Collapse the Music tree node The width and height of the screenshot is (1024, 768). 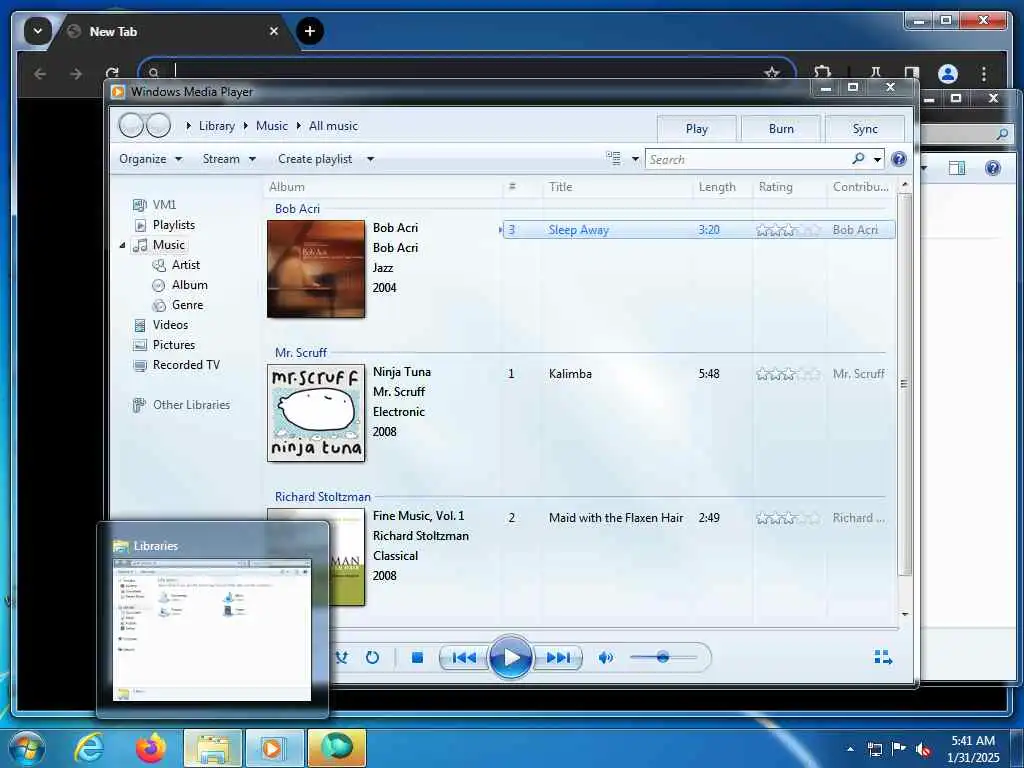point(122,245)
